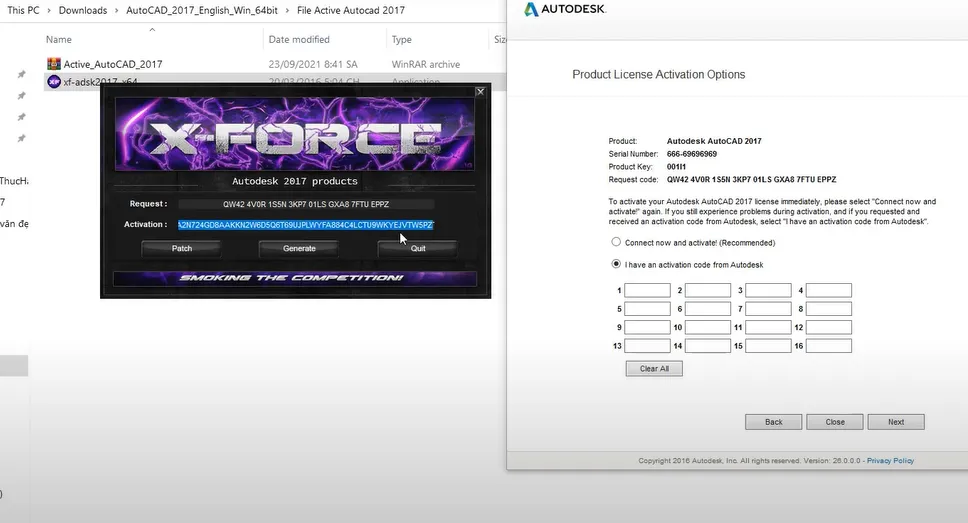This screenshot has height=523, width=968.
Task: Select the Active_AutoCAD_2017 archive file
Action: (x=113, y=64)
